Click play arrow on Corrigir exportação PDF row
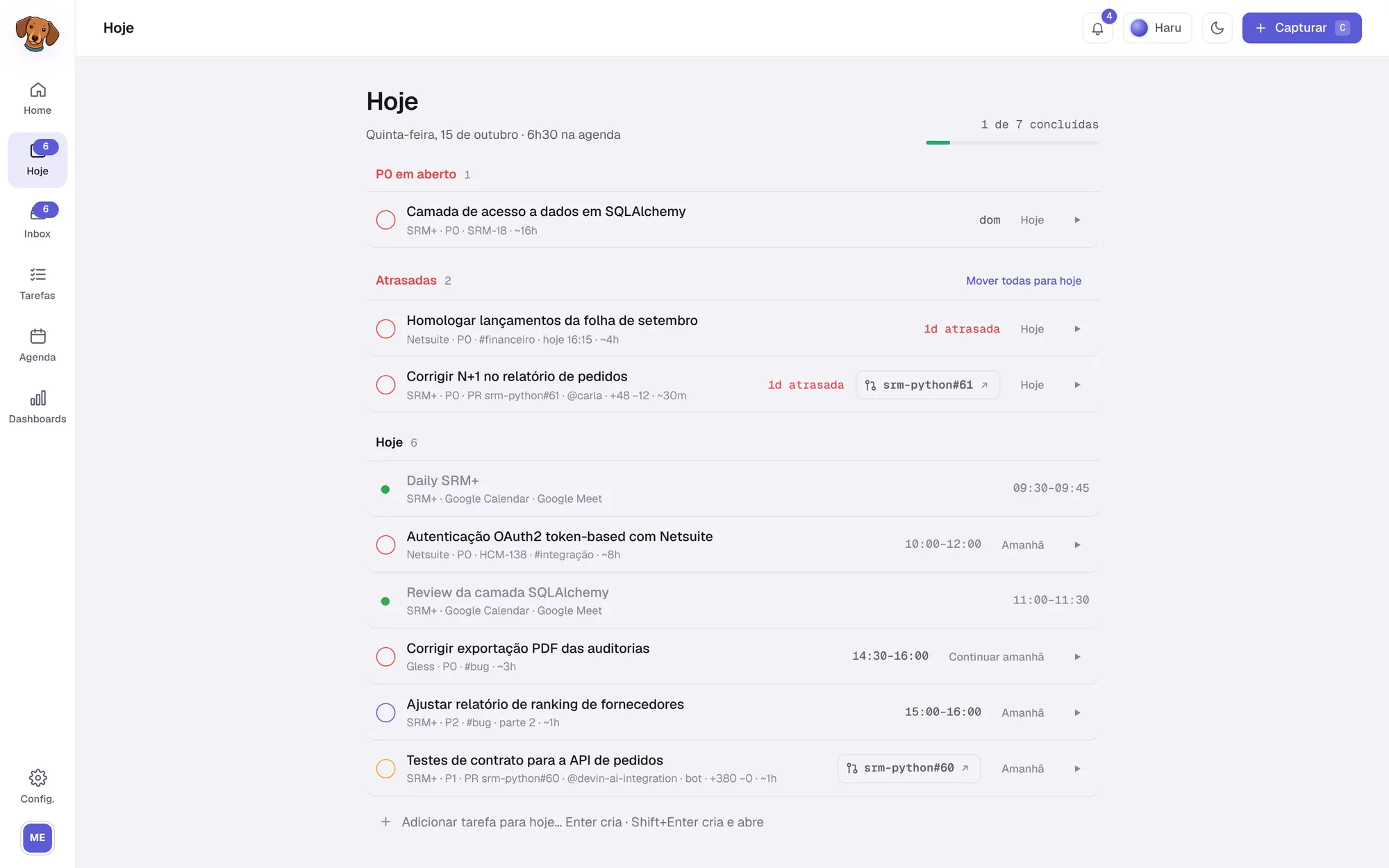This screenshot has height=868, width=1389. [x=1077, y=657]
